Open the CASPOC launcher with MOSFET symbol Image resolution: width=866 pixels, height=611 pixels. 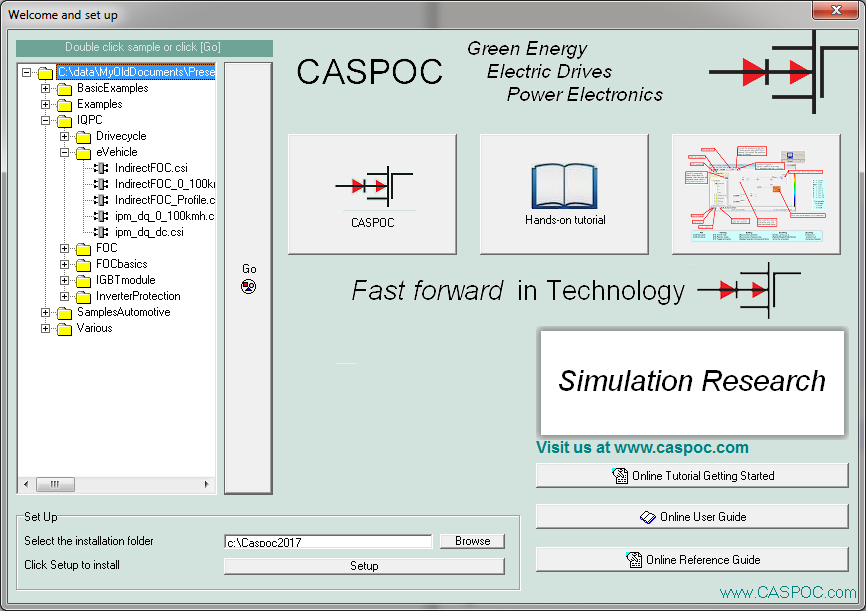click(372, 194)
